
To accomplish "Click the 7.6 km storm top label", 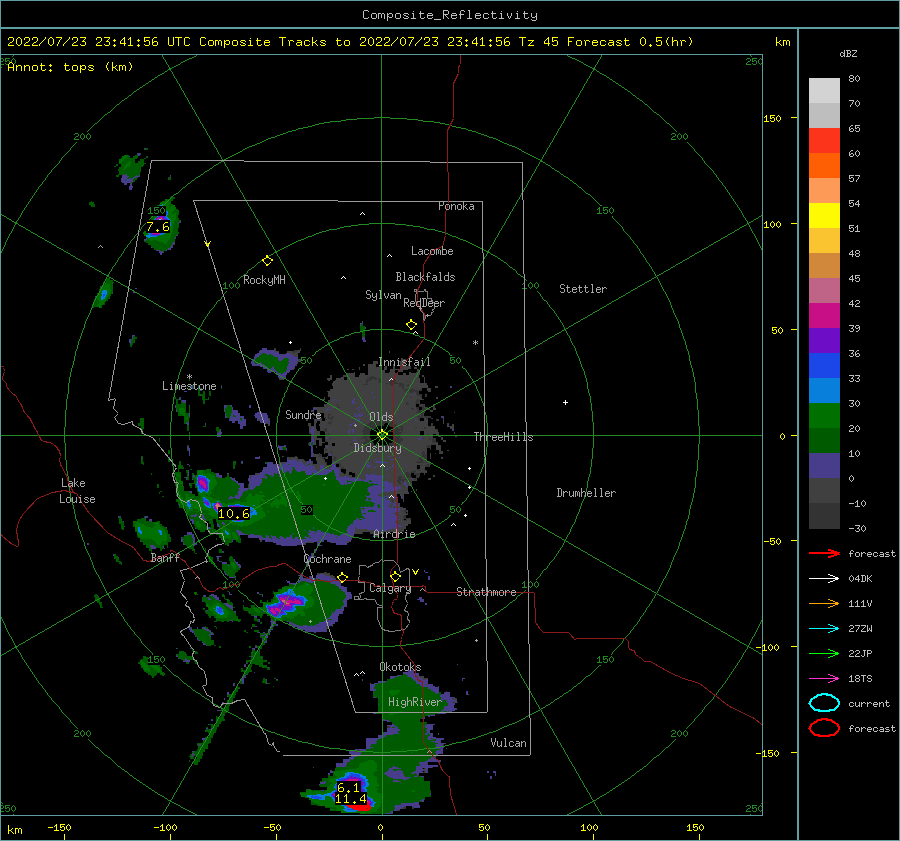I will coord(158,227).
